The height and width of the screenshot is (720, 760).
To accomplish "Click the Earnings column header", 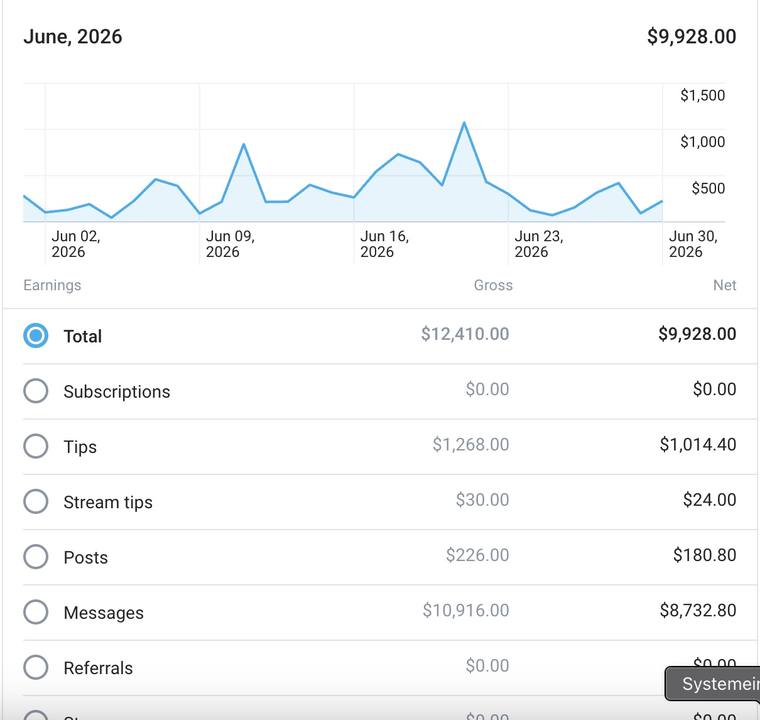I will click(x=52, y=286).
